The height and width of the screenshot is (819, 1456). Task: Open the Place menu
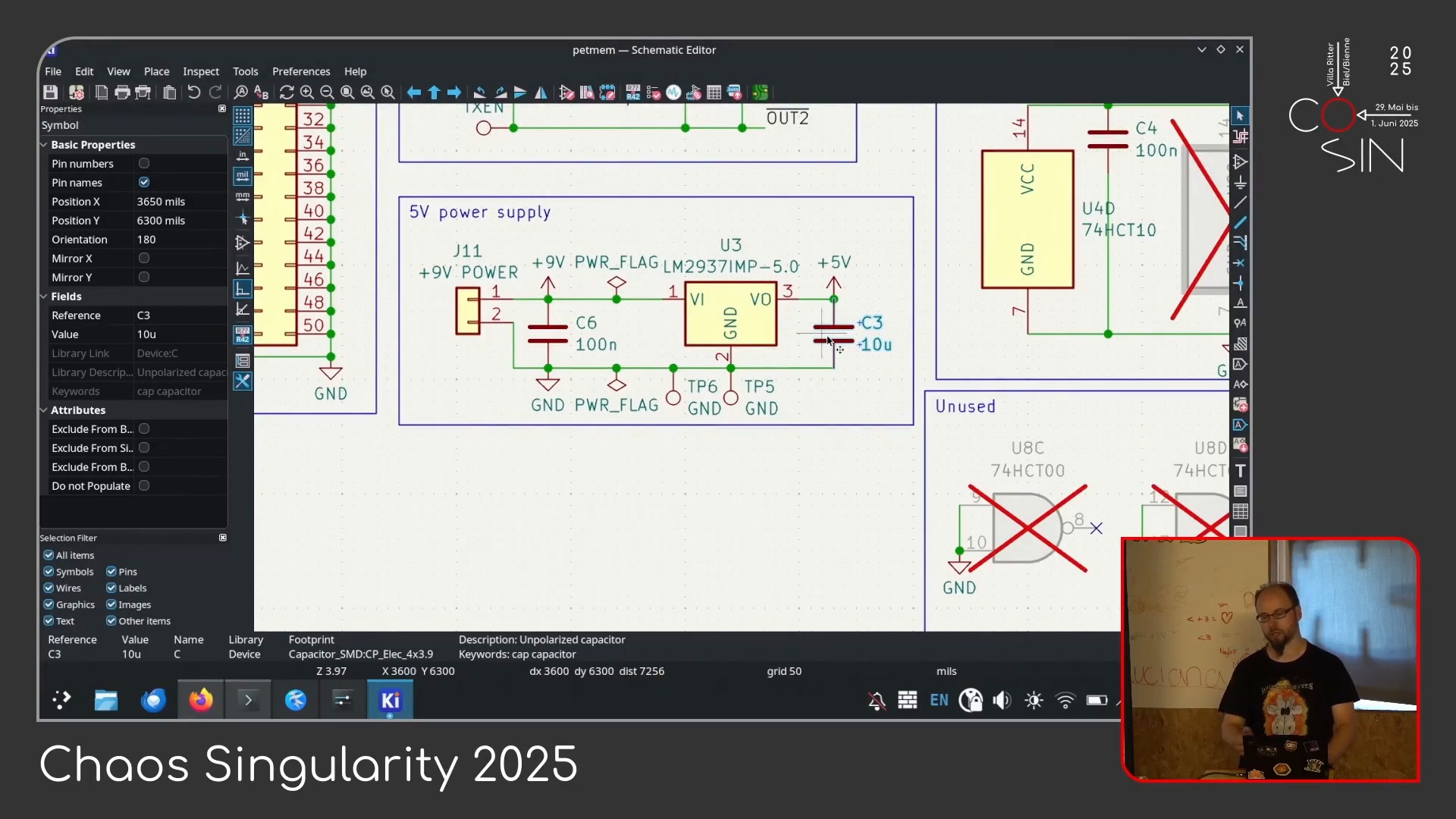pos(157,71)
